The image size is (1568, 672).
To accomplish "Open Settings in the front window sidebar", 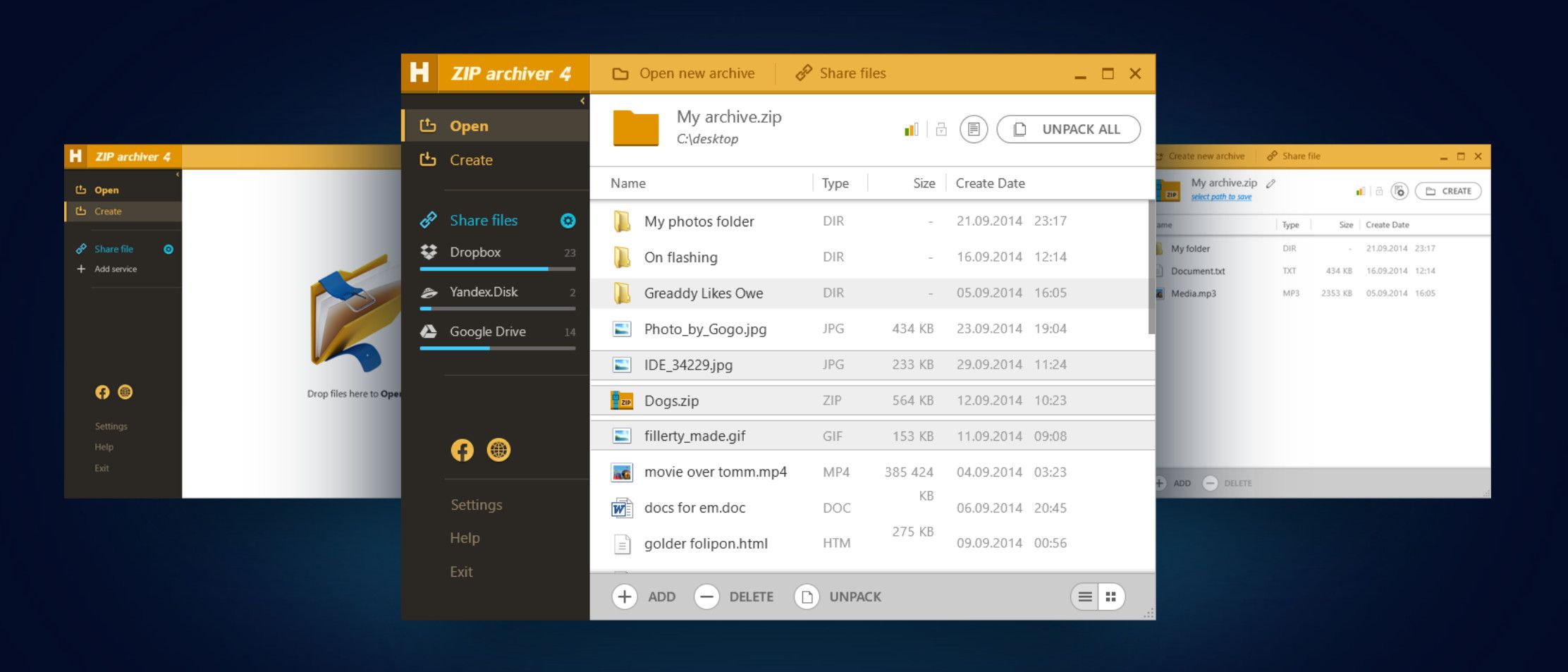I will coord(477,505).
